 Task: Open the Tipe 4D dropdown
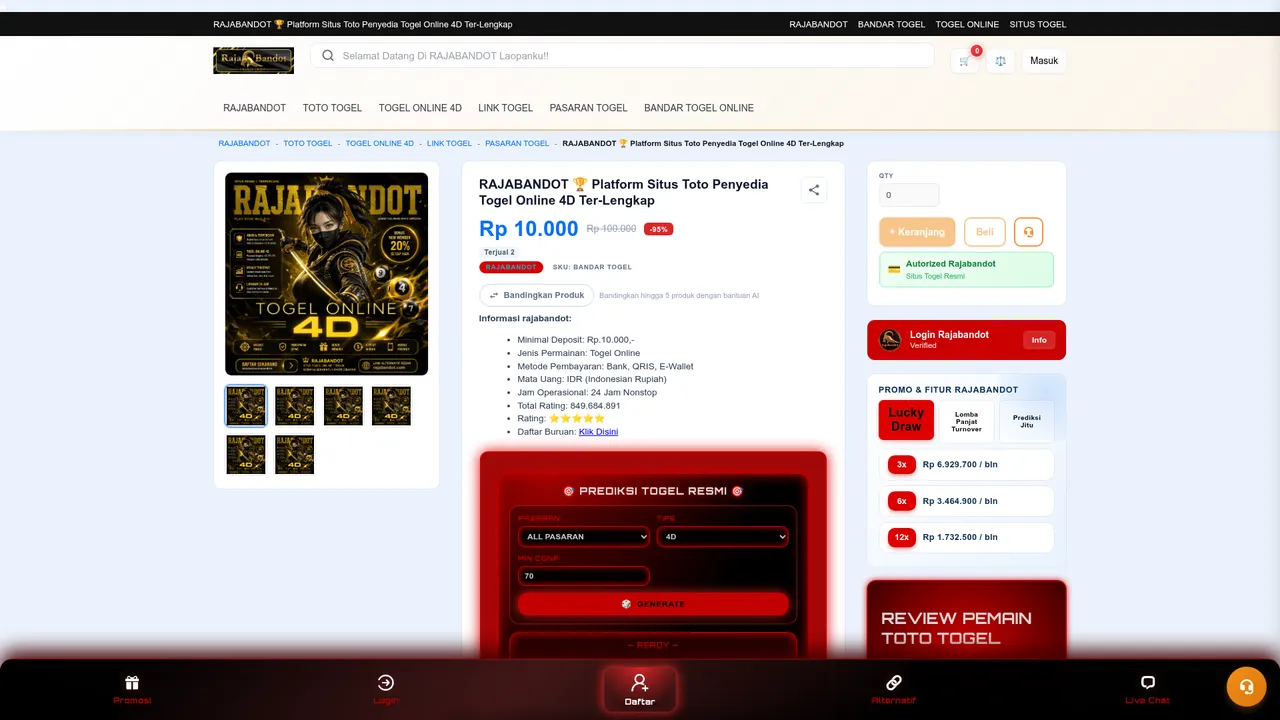point(722,537)
